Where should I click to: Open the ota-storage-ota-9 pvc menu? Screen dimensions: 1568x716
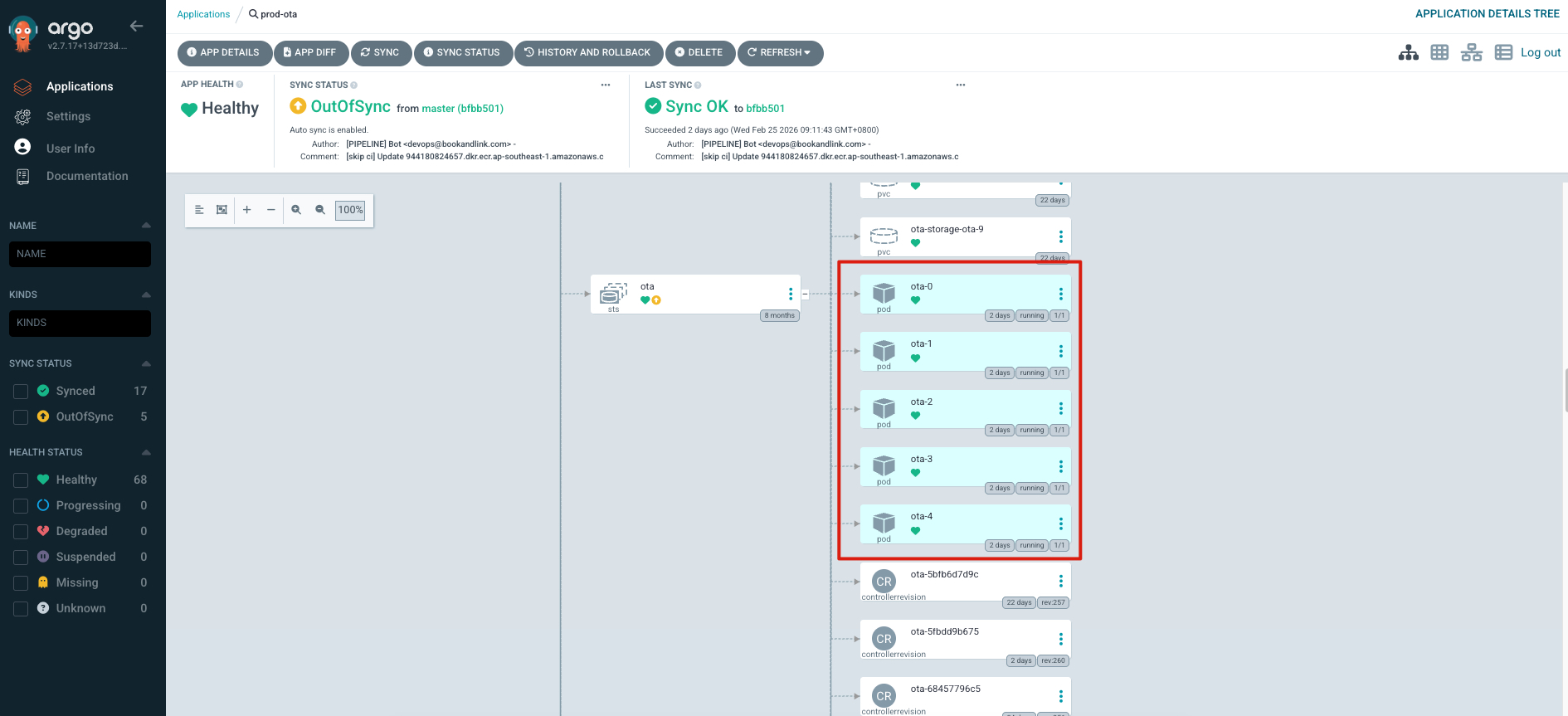(1060, 236)
